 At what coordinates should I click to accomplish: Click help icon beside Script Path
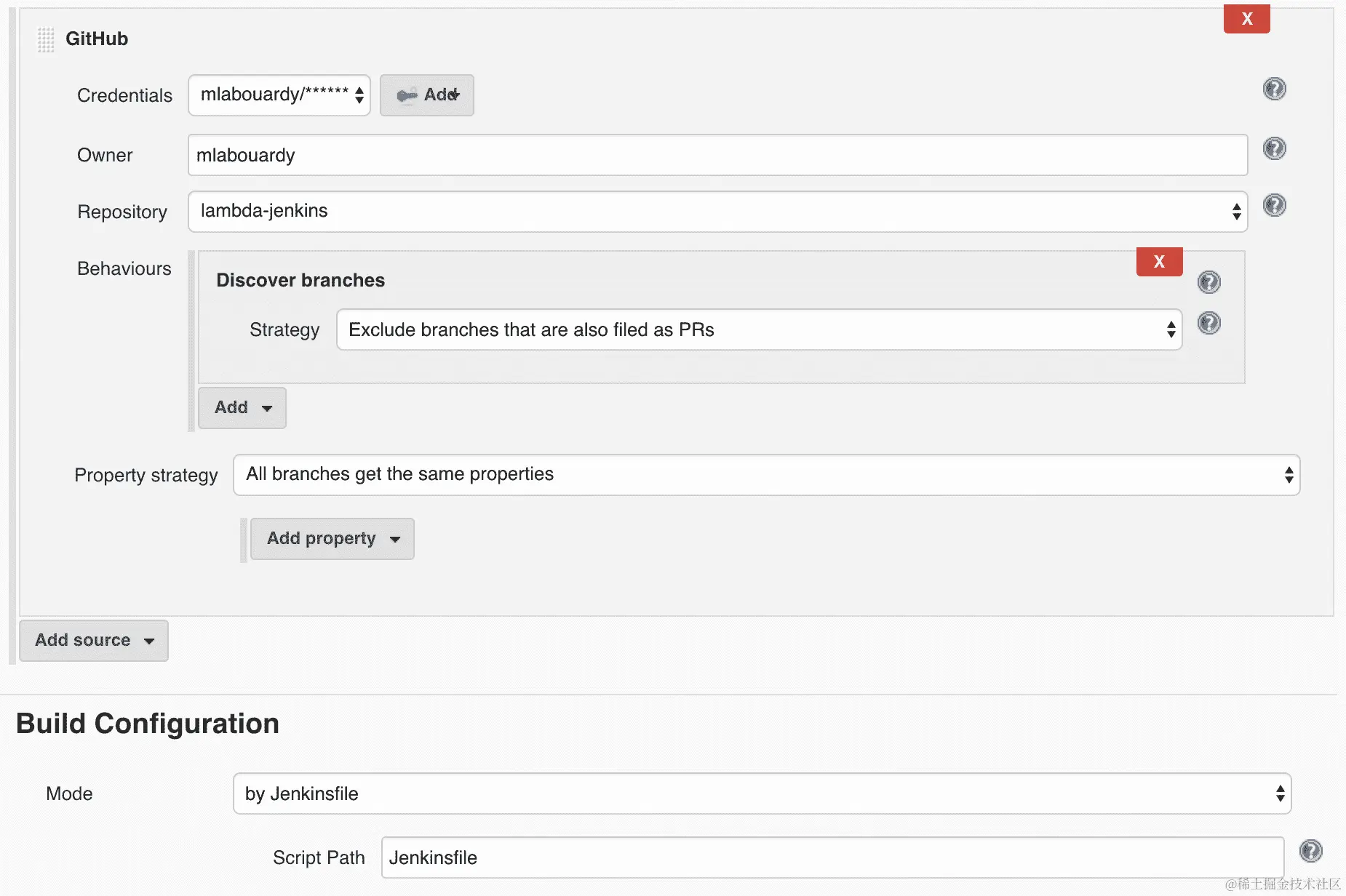click(1310, 851)
